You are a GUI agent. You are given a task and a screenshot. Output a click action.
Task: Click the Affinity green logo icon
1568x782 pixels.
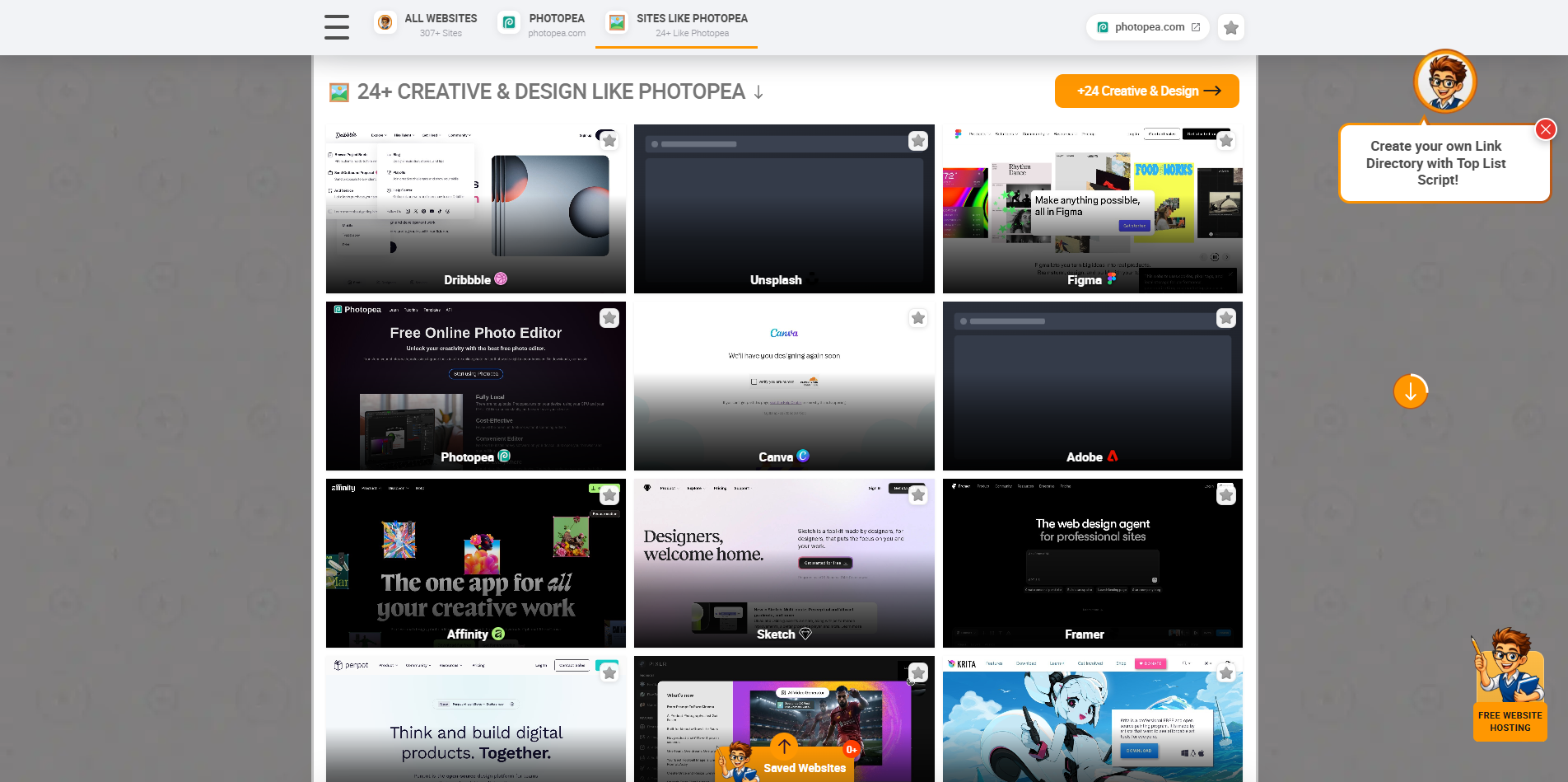click(x=498, y=634)
